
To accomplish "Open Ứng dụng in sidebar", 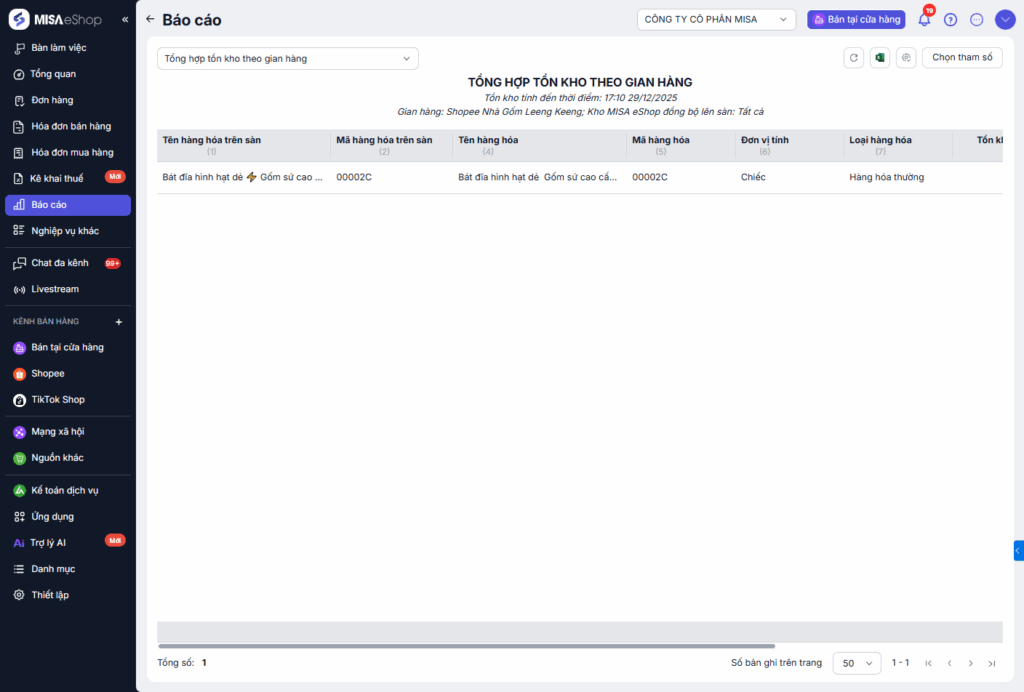I will (x=68, y=516).
